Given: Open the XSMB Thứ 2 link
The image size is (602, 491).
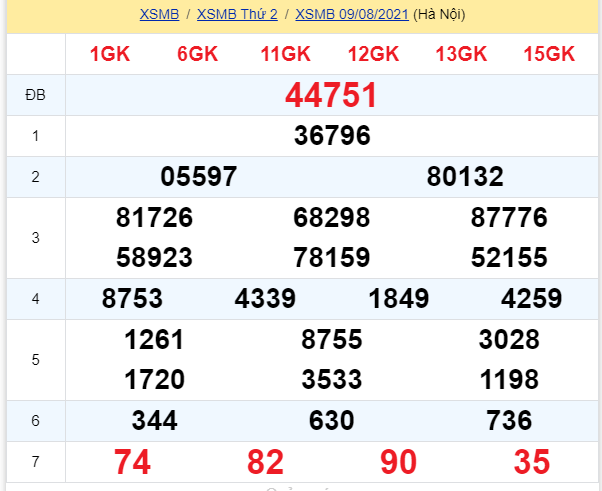Looking at the screenshot, I should 238,15.
